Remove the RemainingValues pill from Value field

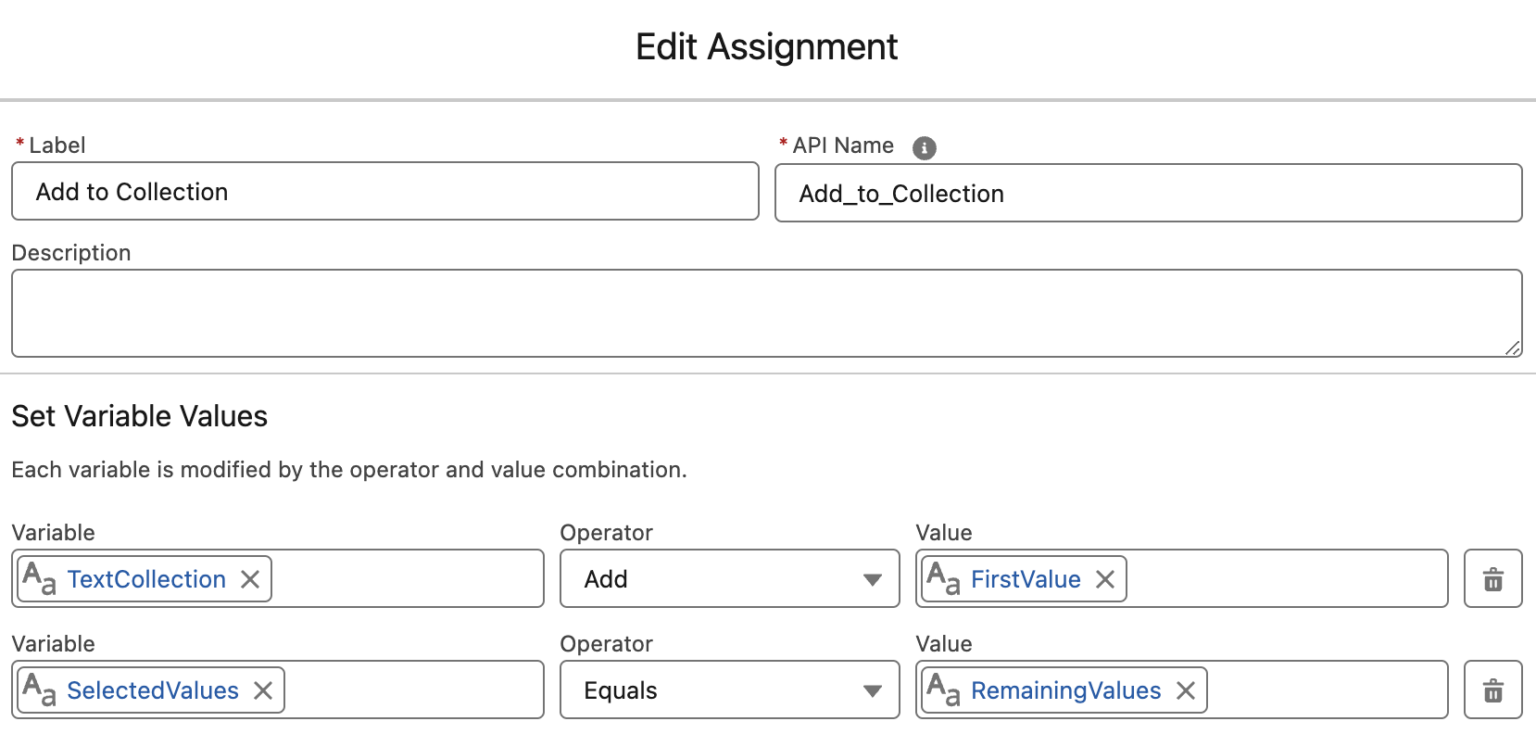(x=1186, y=690)
